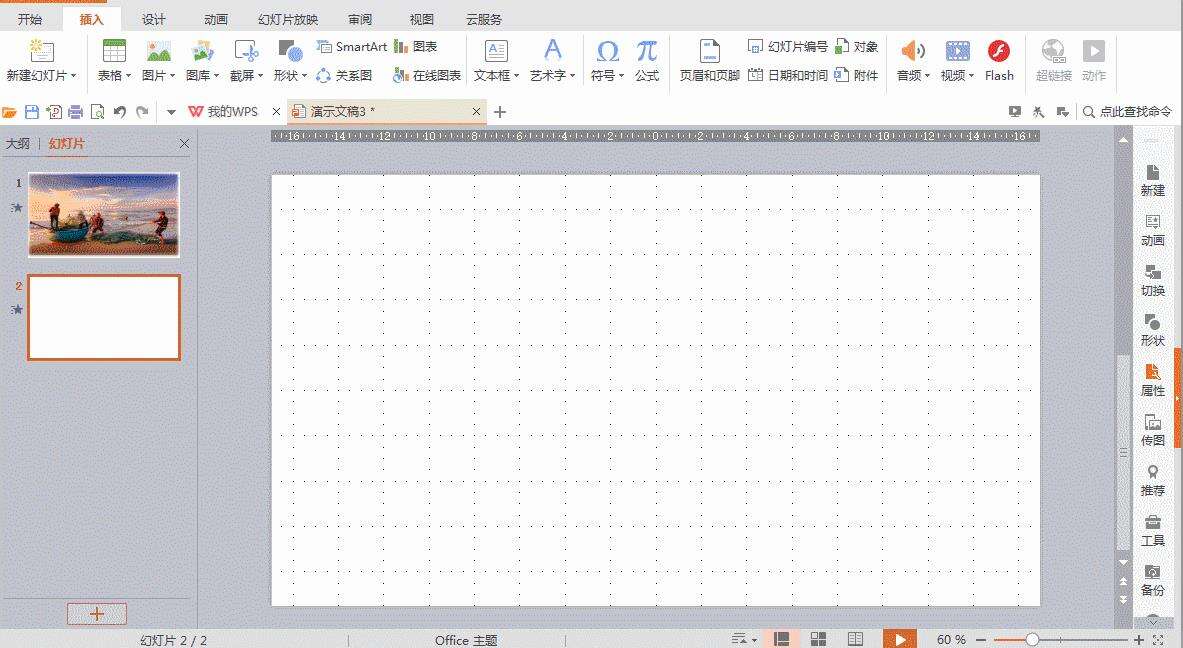Insert a 公式 (formula)

tap(645, 58)
